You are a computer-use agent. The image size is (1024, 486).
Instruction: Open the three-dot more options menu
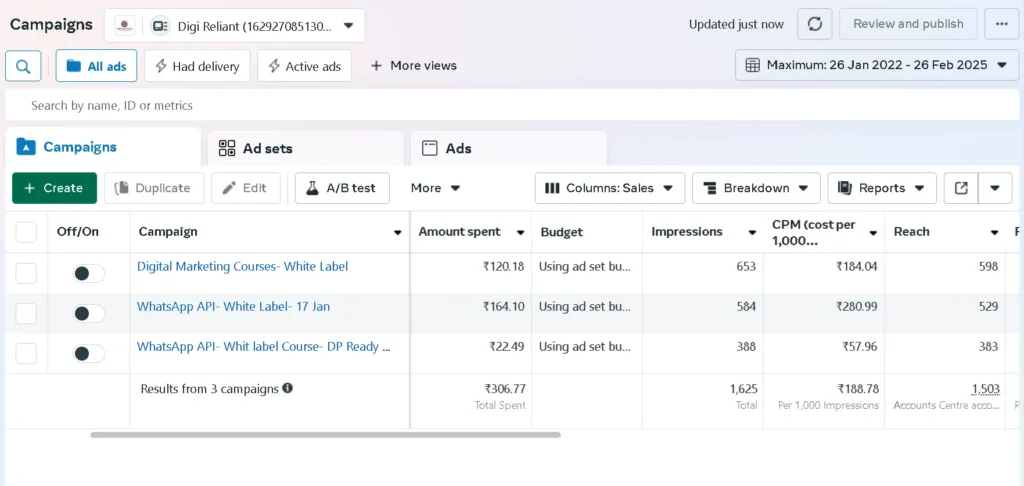(x=1002, y=24)
